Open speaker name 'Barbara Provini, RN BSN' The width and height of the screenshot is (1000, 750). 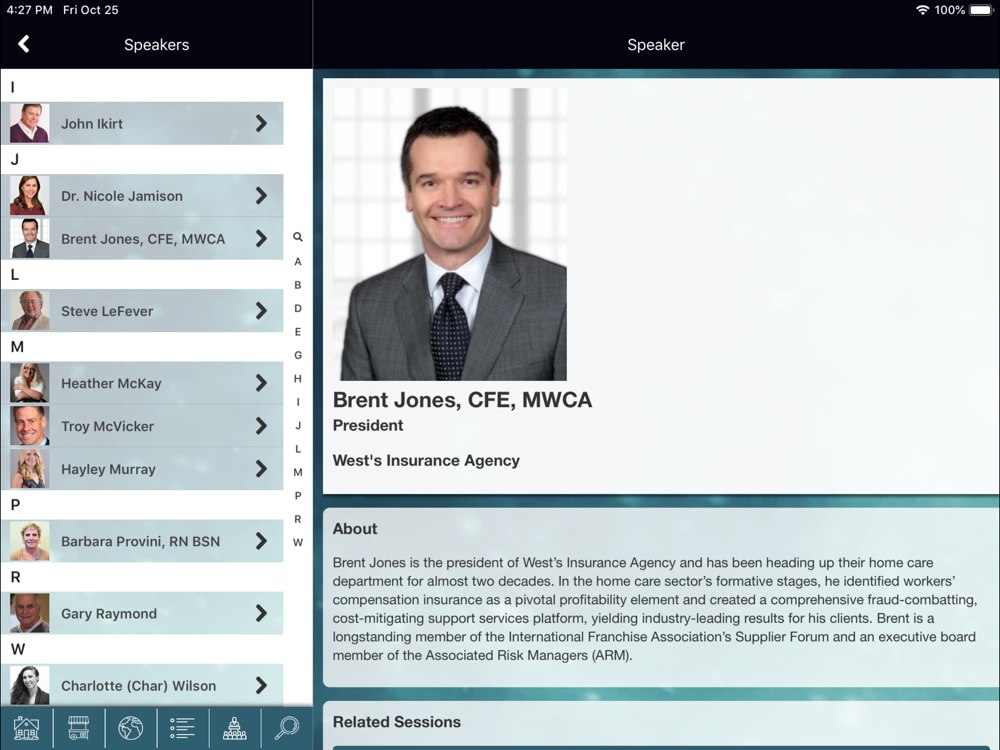coord(140,541)
